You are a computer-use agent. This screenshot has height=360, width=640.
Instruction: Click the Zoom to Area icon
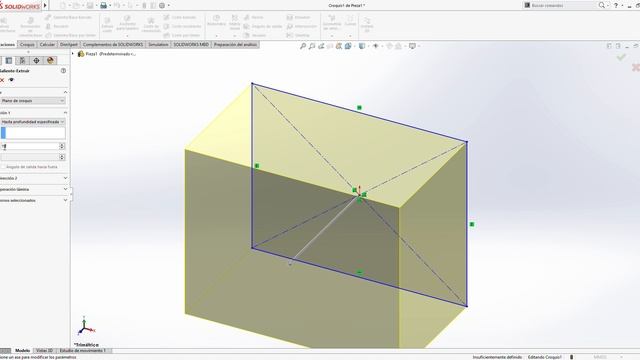click(x=312, y=46)
